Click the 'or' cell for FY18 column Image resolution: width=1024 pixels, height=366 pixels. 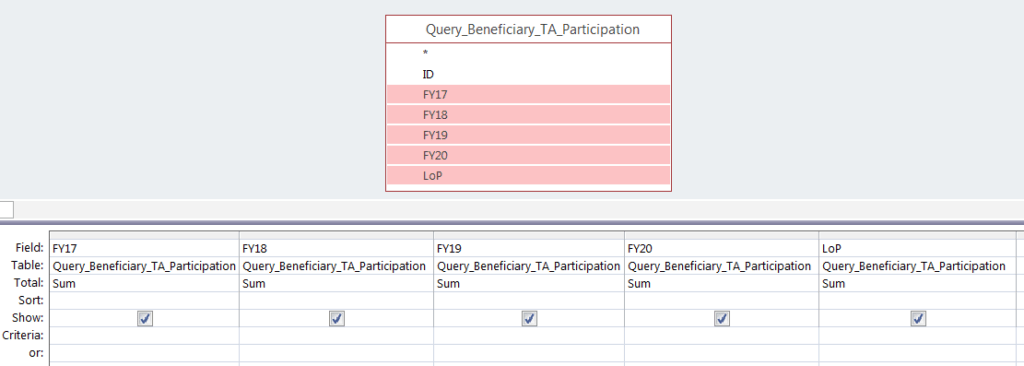coord(336,353)
